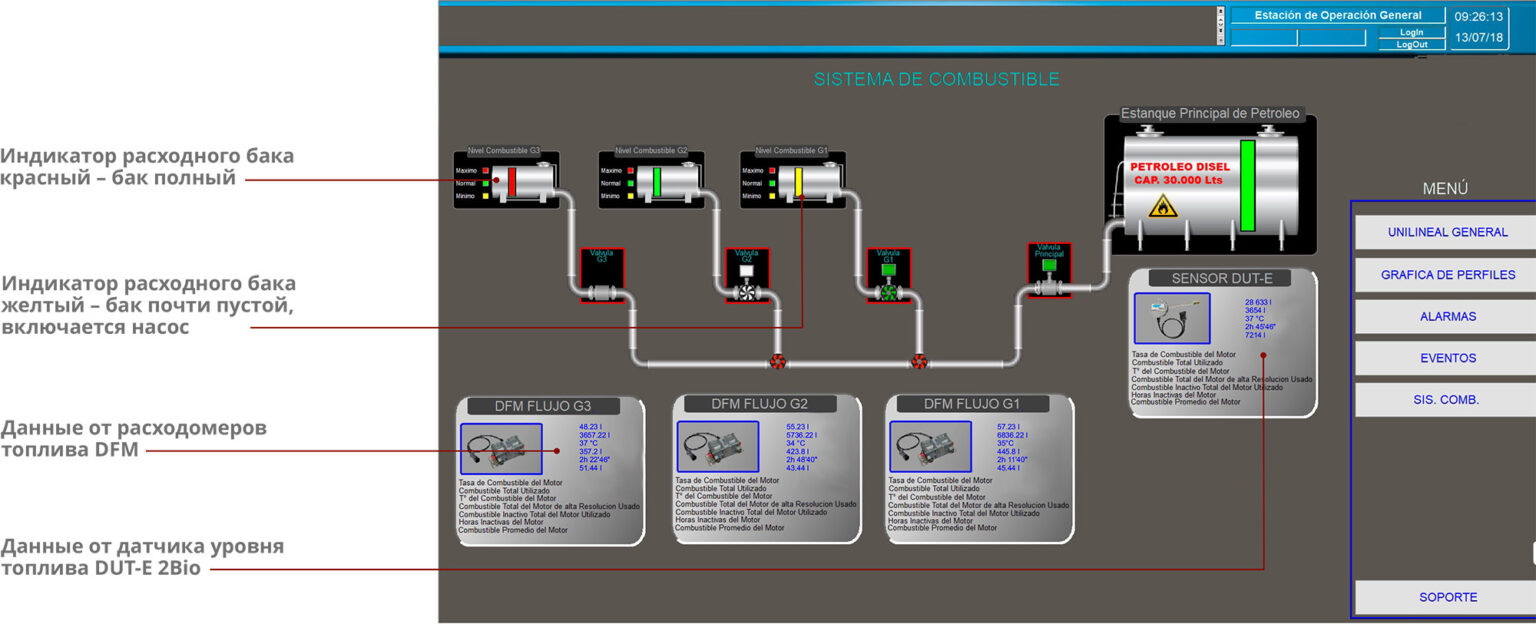Toggle the Maximo red indicator on Nivel Combustible G3
1536x624 pixels.
pos(486,171)
